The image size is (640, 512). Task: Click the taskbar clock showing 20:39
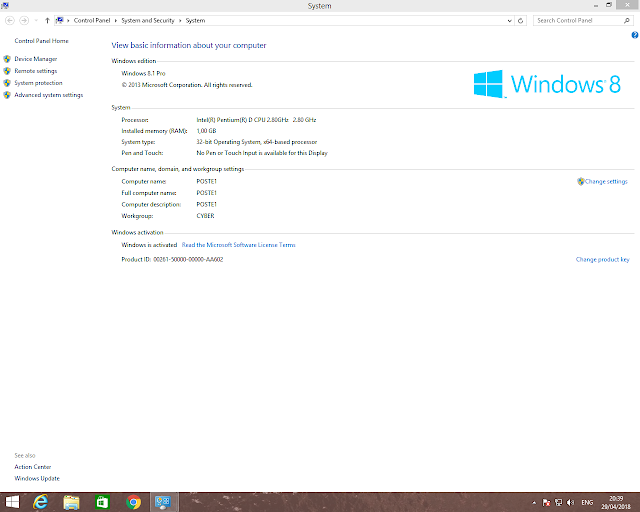tap(616, 503)
